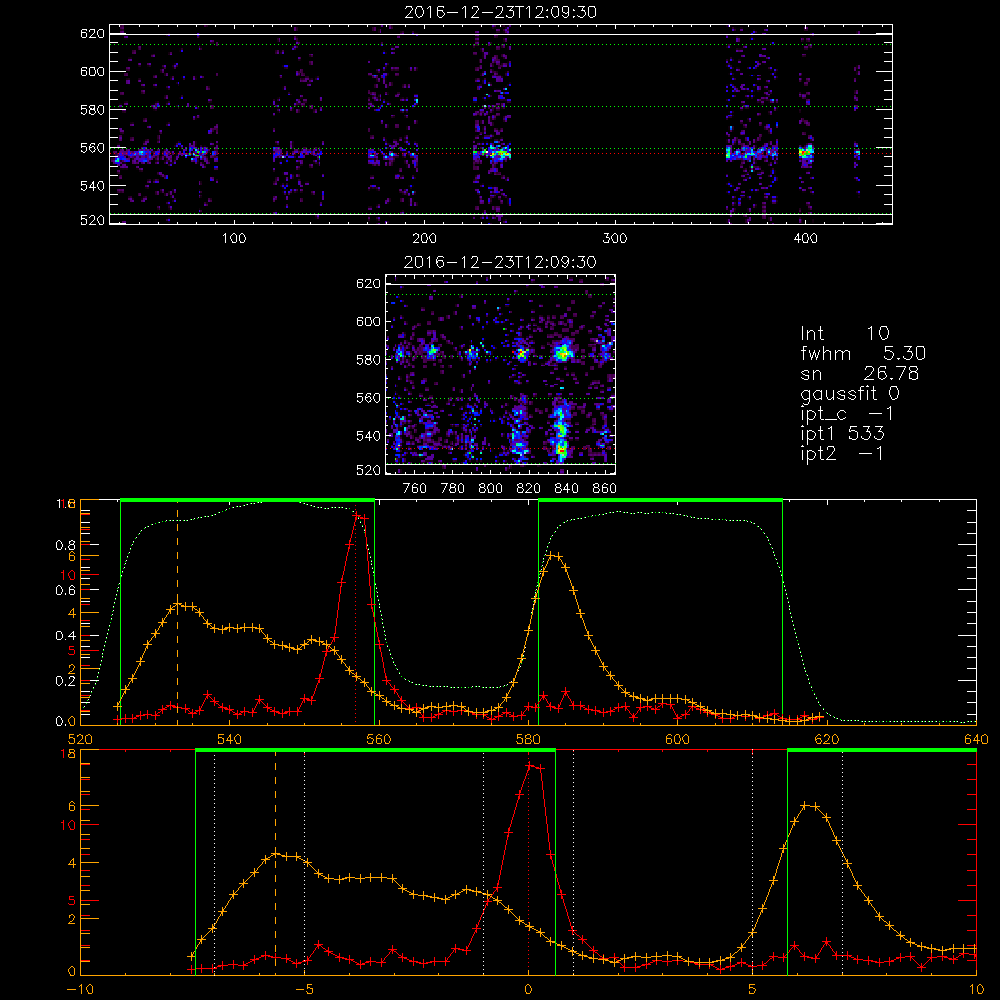Click the red y-axis label 18 on bottom plot

(68, 754)
